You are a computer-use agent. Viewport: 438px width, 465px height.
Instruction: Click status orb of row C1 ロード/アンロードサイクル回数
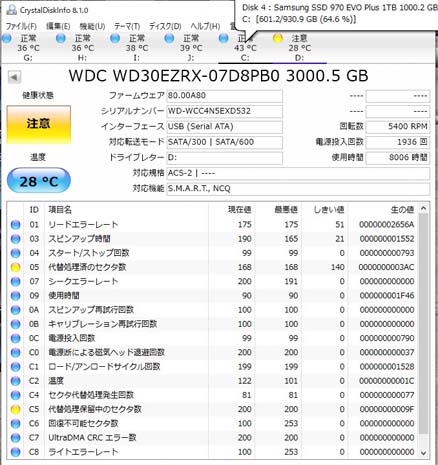pos(15,367)
